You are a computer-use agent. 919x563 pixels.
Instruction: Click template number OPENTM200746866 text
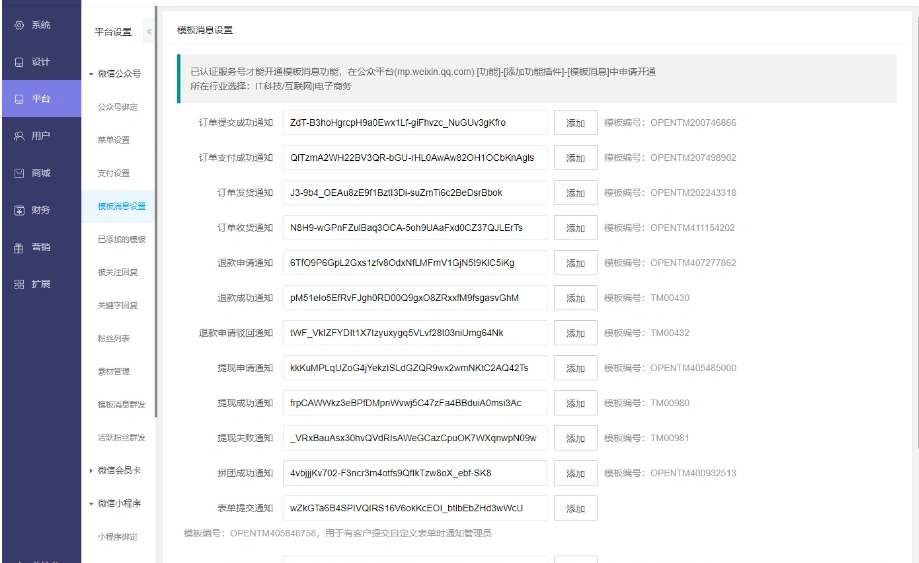693,123
